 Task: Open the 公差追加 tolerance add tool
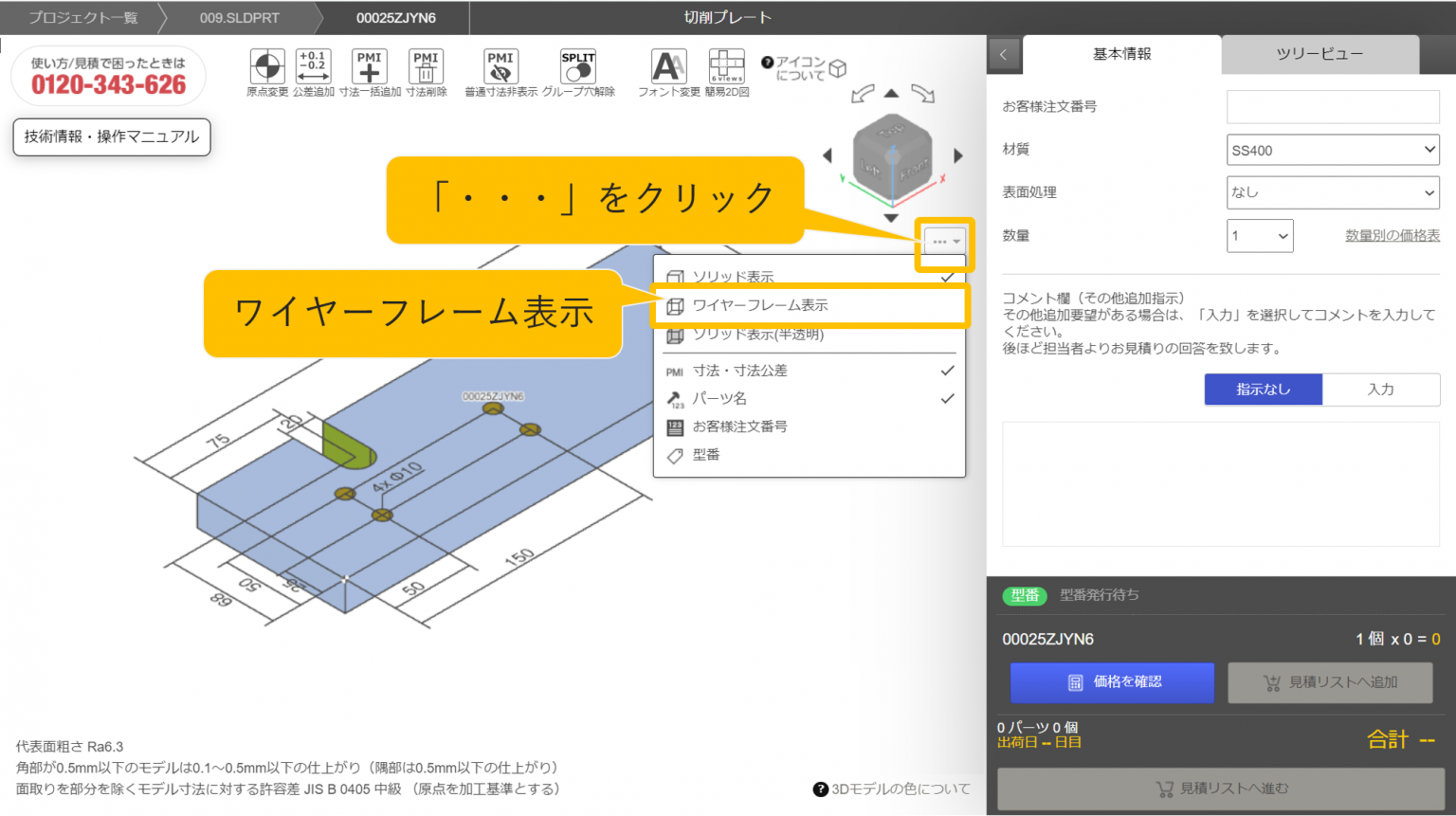(313, 66)
